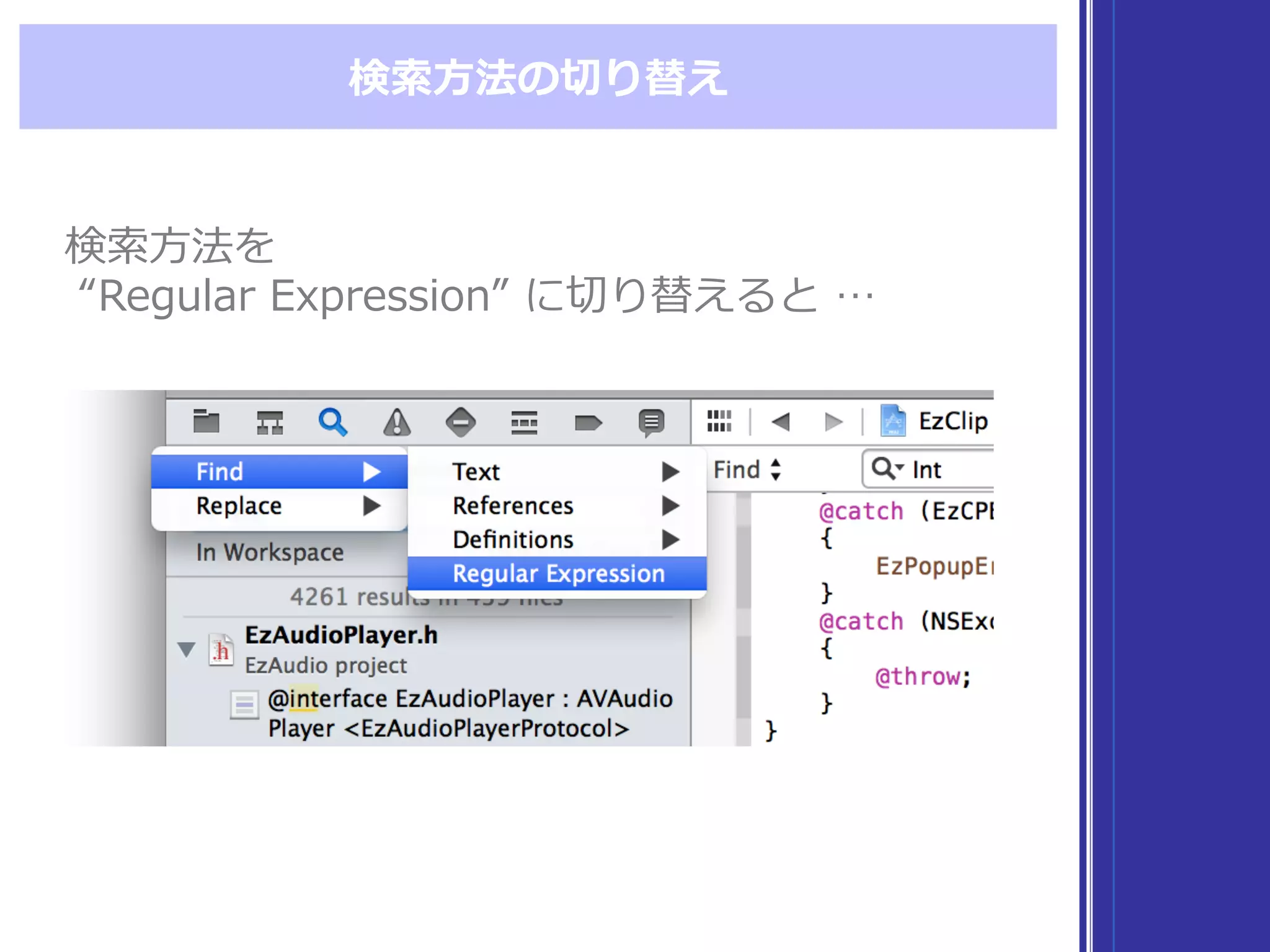Go forward with the right arrow
Viewport: 1270px width, 952px height.
pyautogui.click(x=833, y=422)
